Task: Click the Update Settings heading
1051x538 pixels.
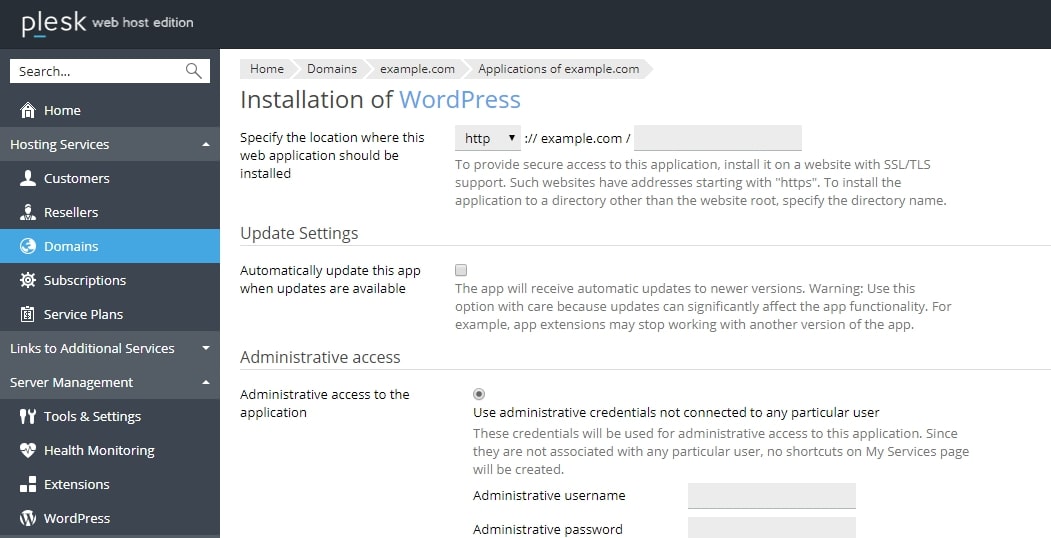Action: [299, 233]
